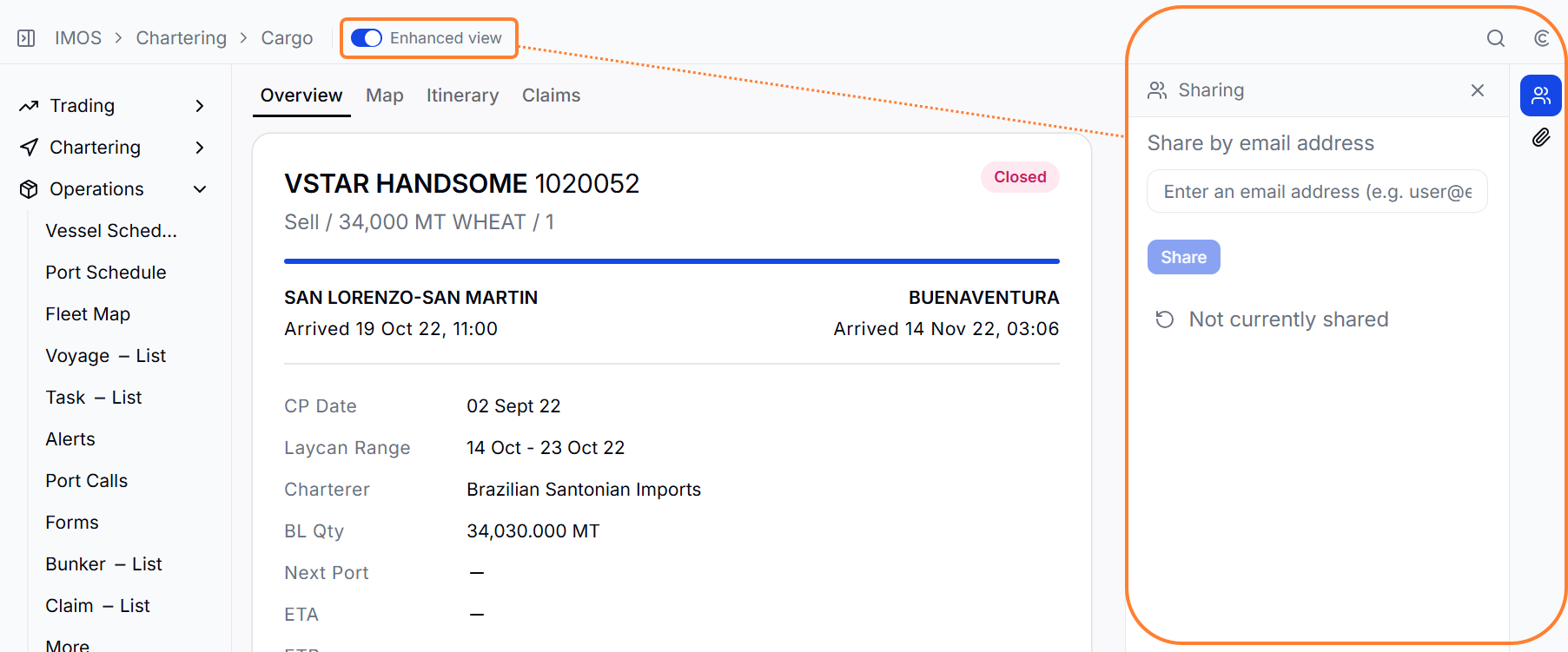Click the Operations cube icon
The width and height of the screenshot is (1568, 652).
click(29, 189)
